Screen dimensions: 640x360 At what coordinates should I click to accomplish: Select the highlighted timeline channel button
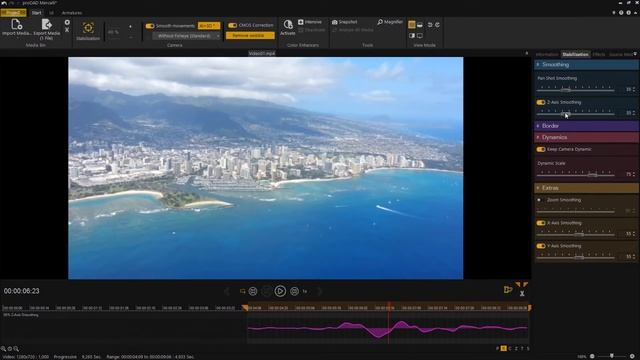coord(503,348)
